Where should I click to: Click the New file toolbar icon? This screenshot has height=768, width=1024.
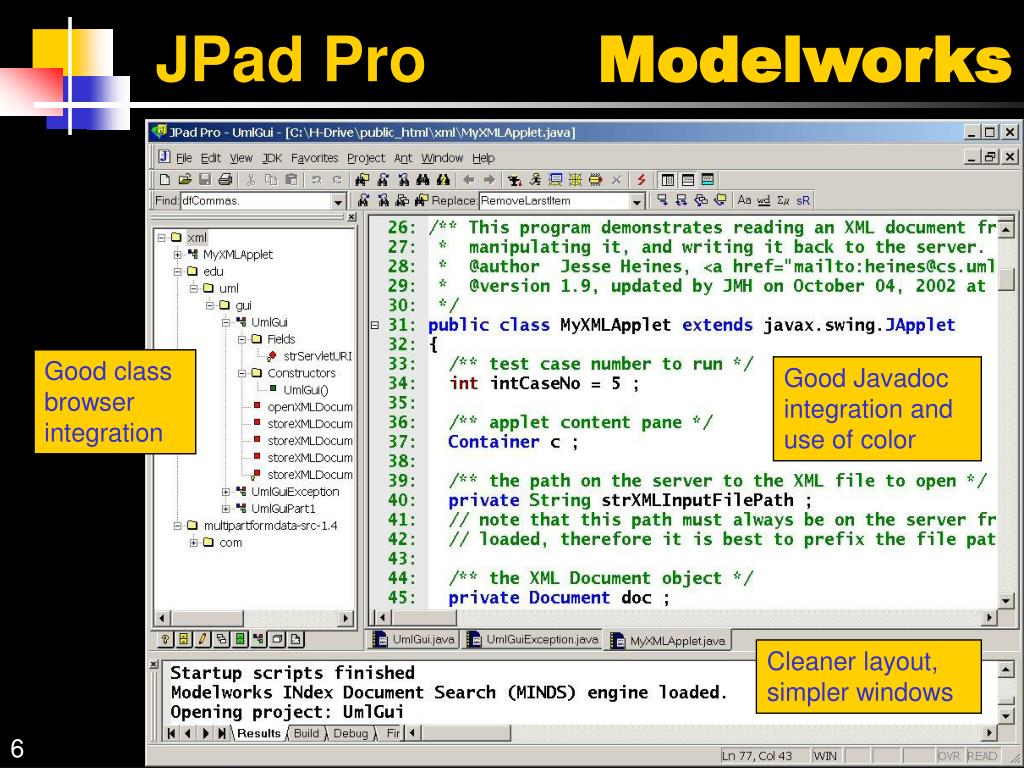[x=165, y=180]
